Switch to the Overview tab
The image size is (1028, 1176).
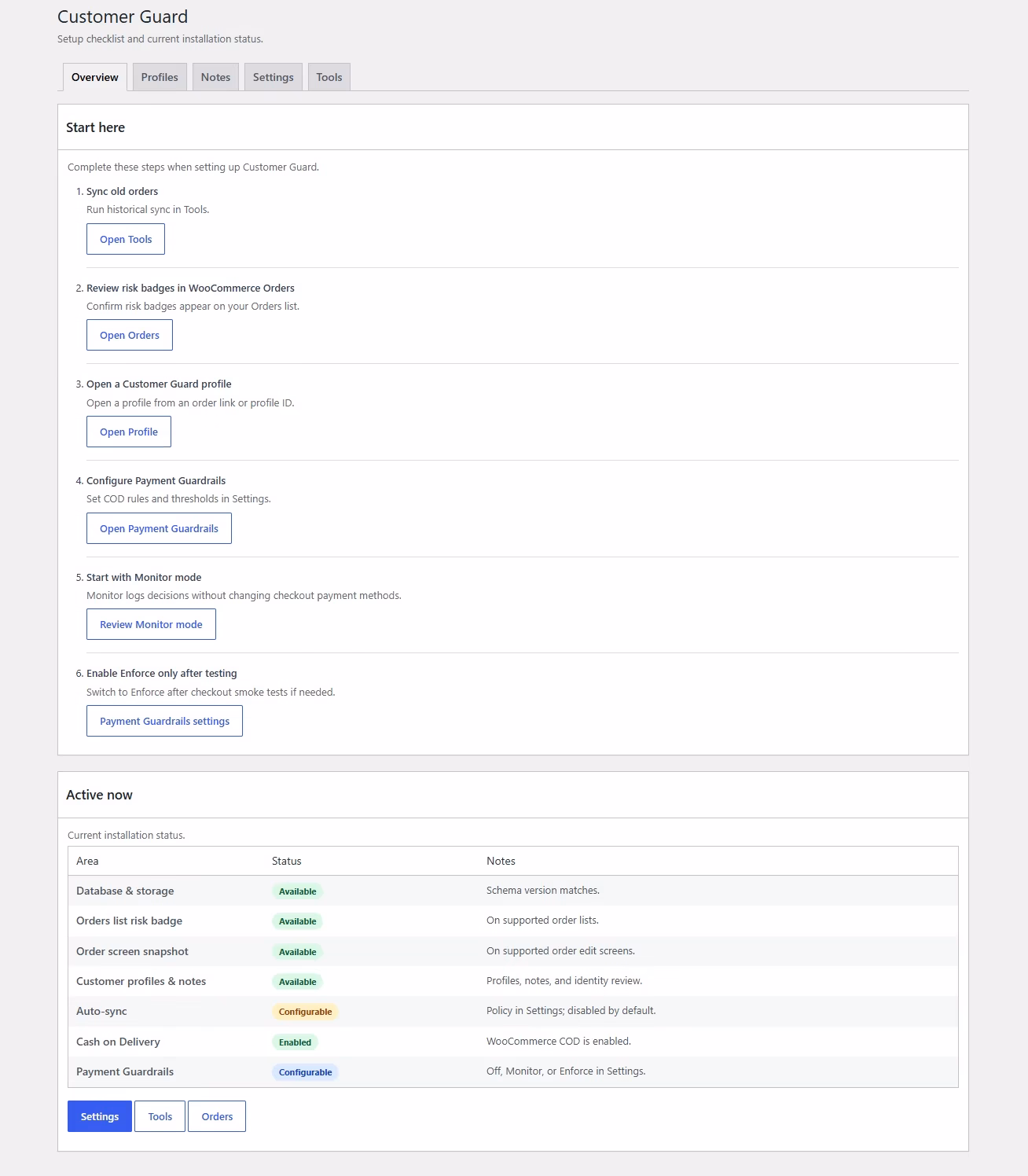coord(94,77)
